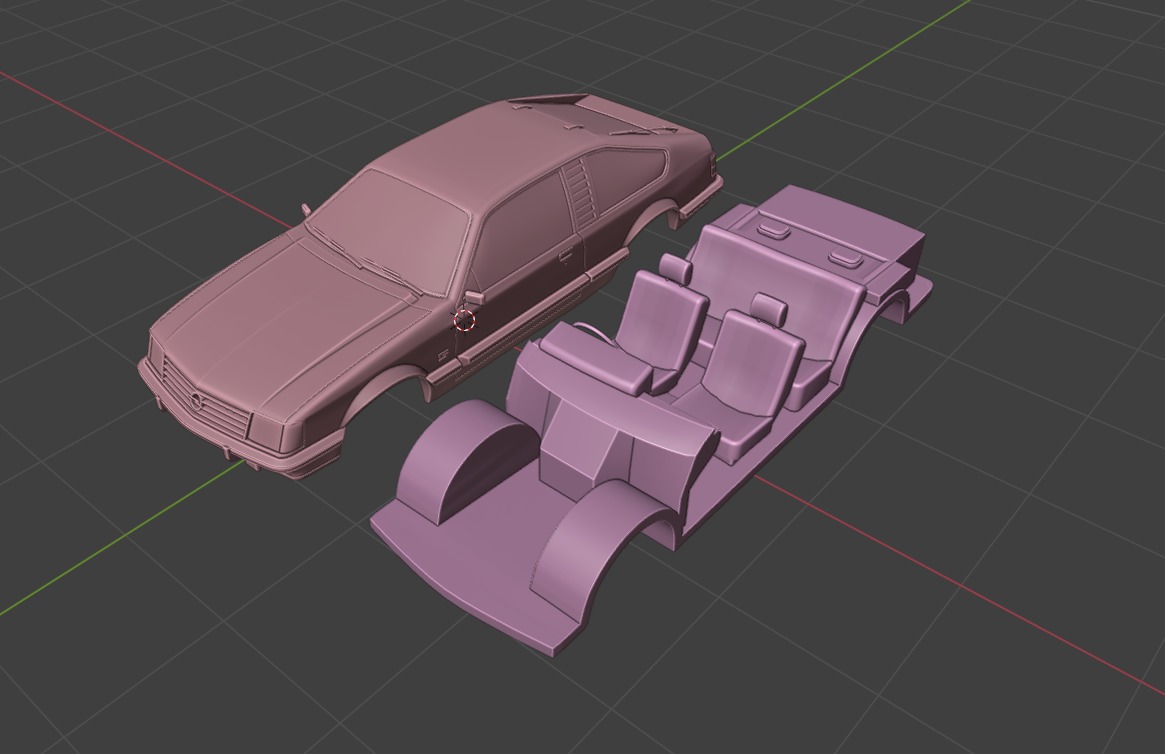The image size is (1165, 754).
Task: Click the 3D cursor beside the car door
Action: tap(464, 321)
